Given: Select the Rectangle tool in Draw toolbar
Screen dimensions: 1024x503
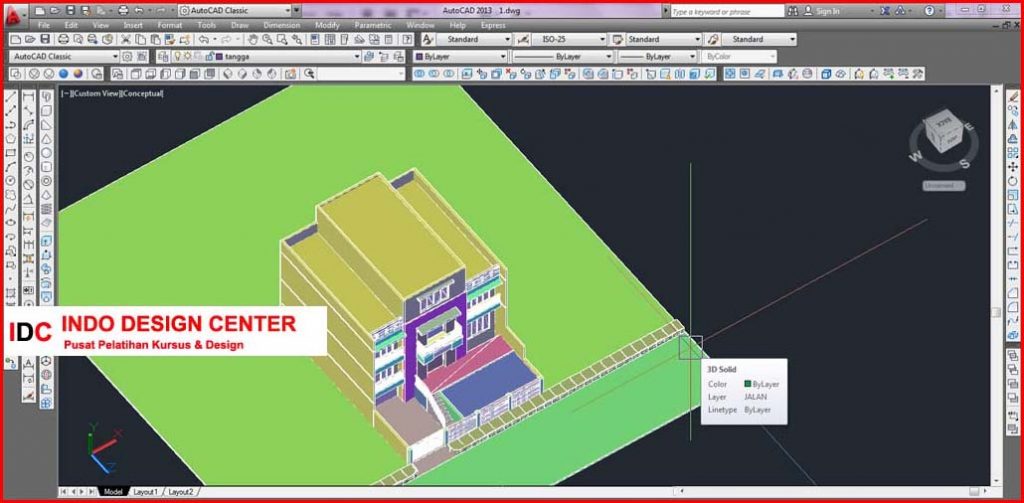Looking at the screenshot, I should click(x=10, y=153).
